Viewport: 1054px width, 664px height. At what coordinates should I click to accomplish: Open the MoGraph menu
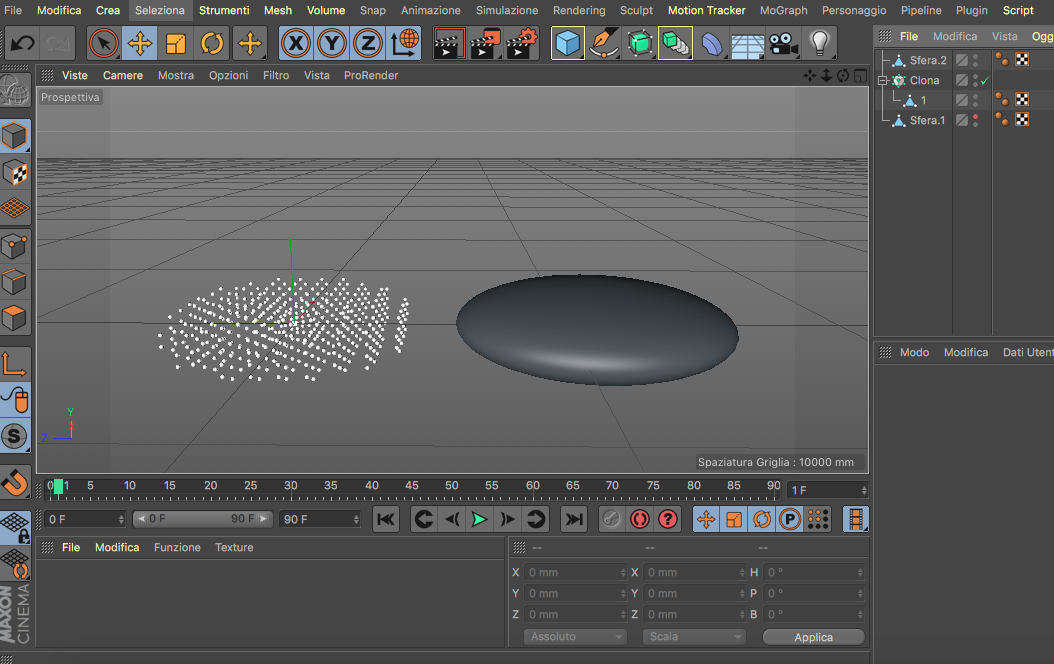pos(783,10)
